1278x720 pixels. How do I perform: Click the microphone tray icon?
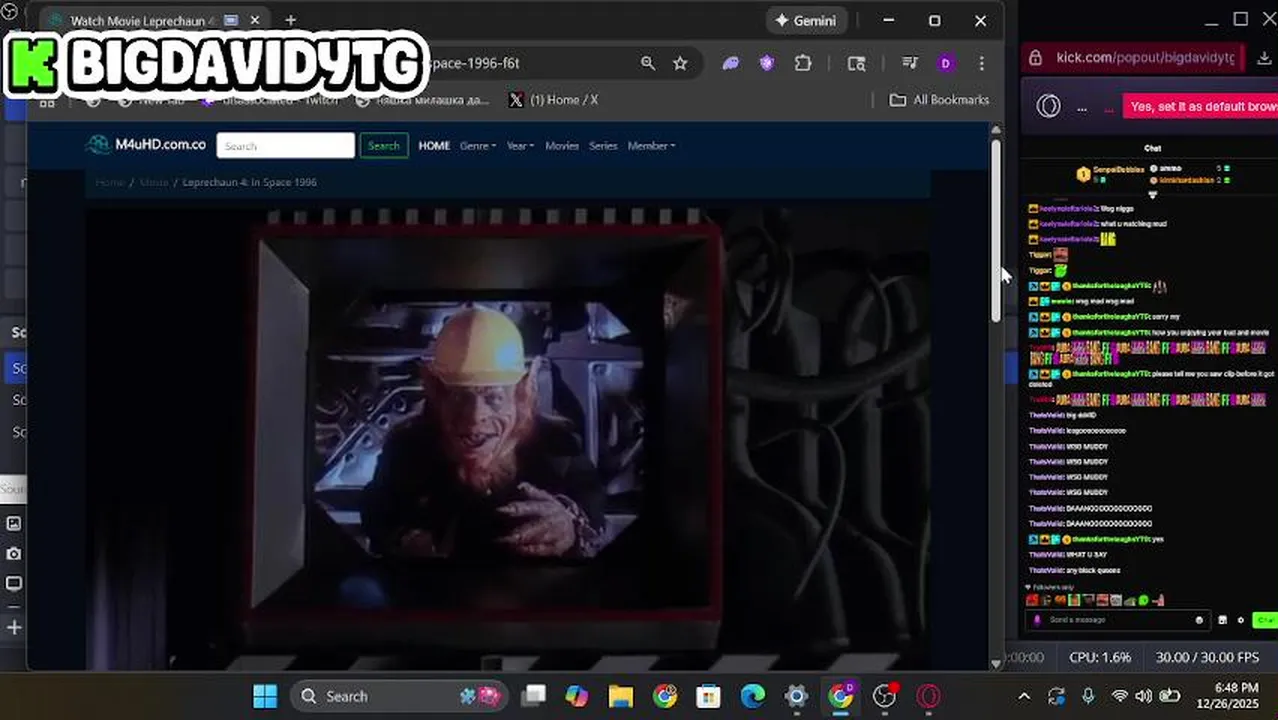(x=1088, y=696)
